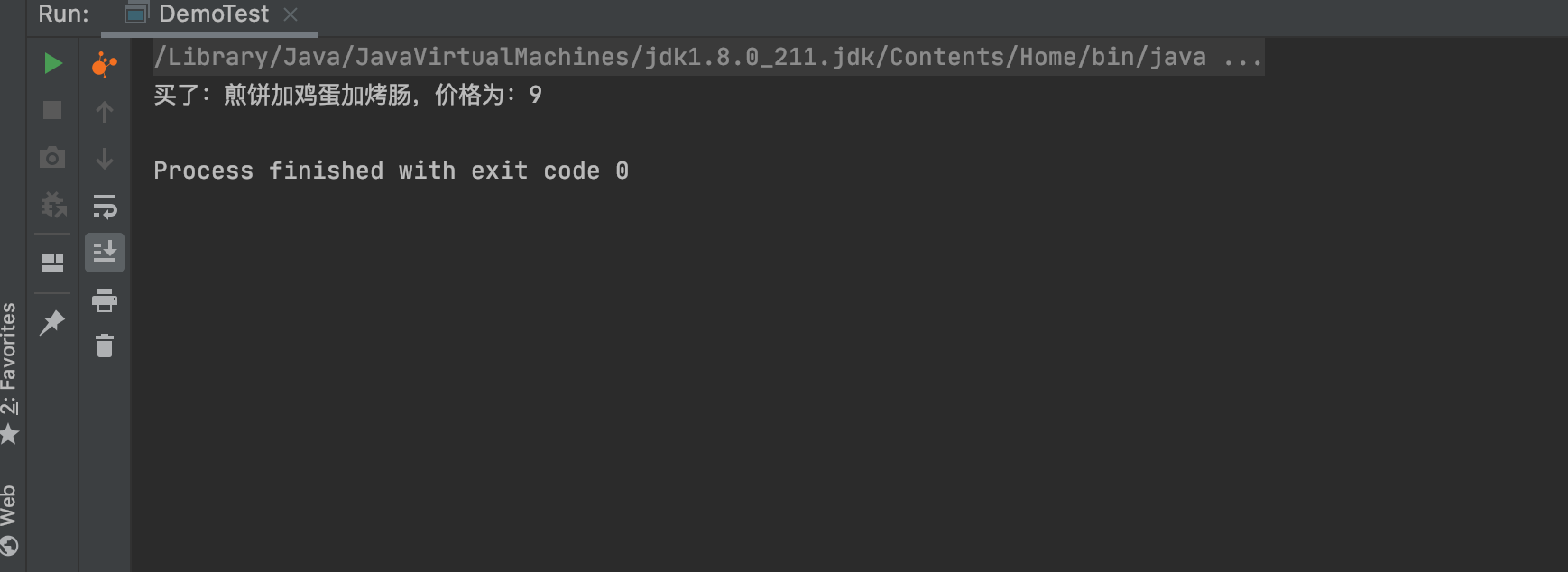Print console output with printer icon
Screen dimensions: 1568x572
tap(105, 300)
